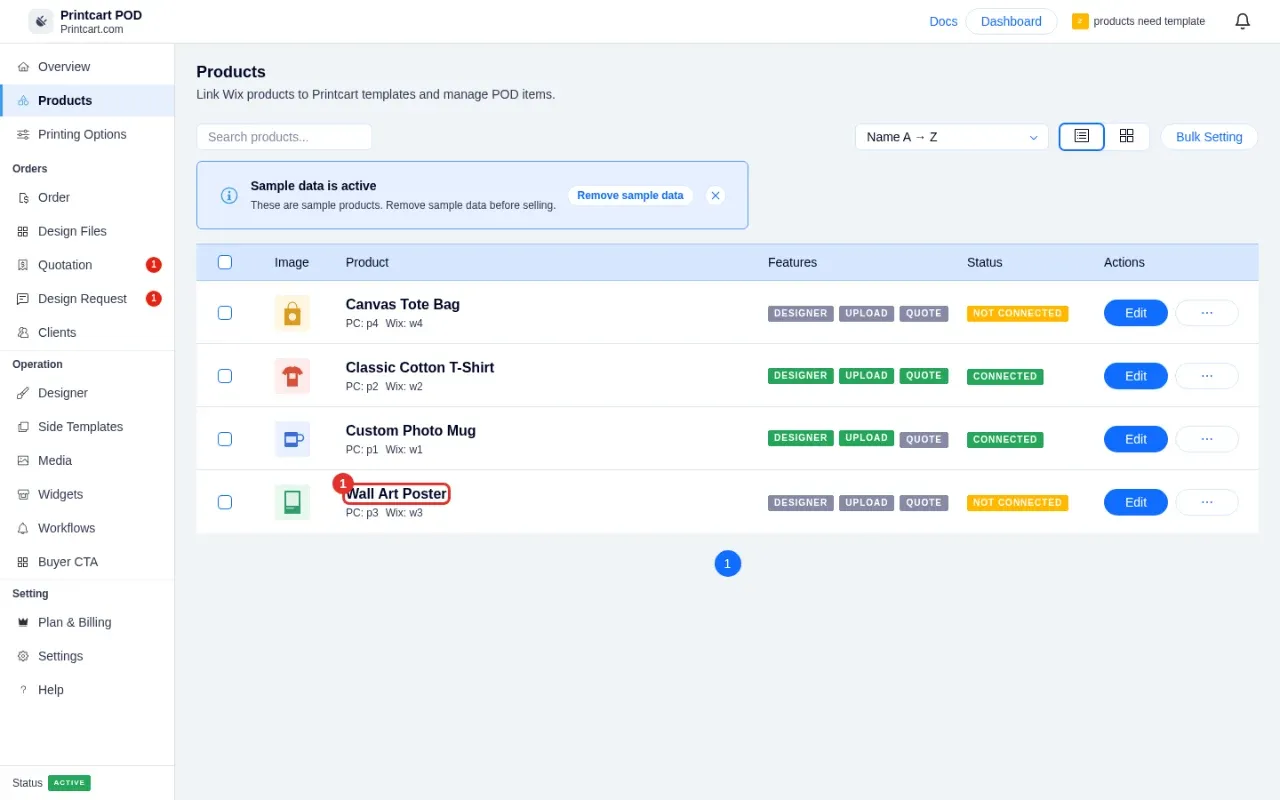This screenshot has width=1280, height=800.
Task: Open Widgets in sidebar
Action: 87,494
